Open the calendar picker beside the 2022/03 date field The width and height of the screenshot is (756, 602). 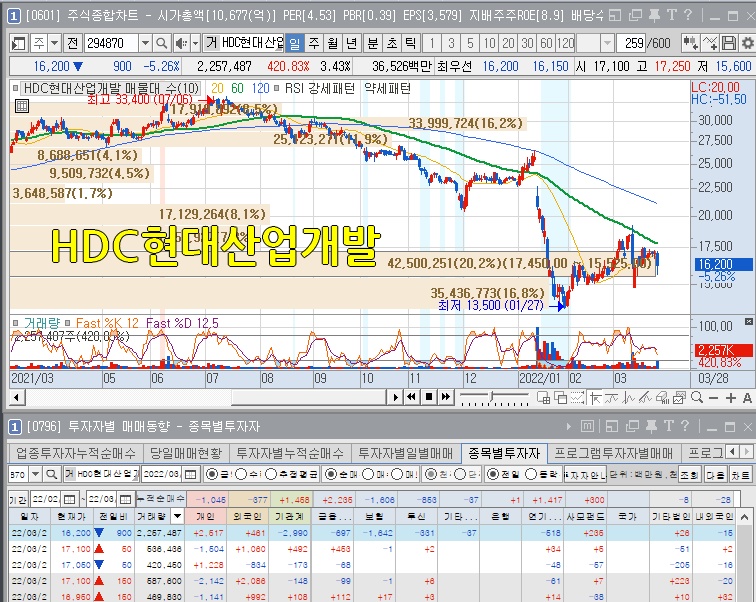pos(190,474)
